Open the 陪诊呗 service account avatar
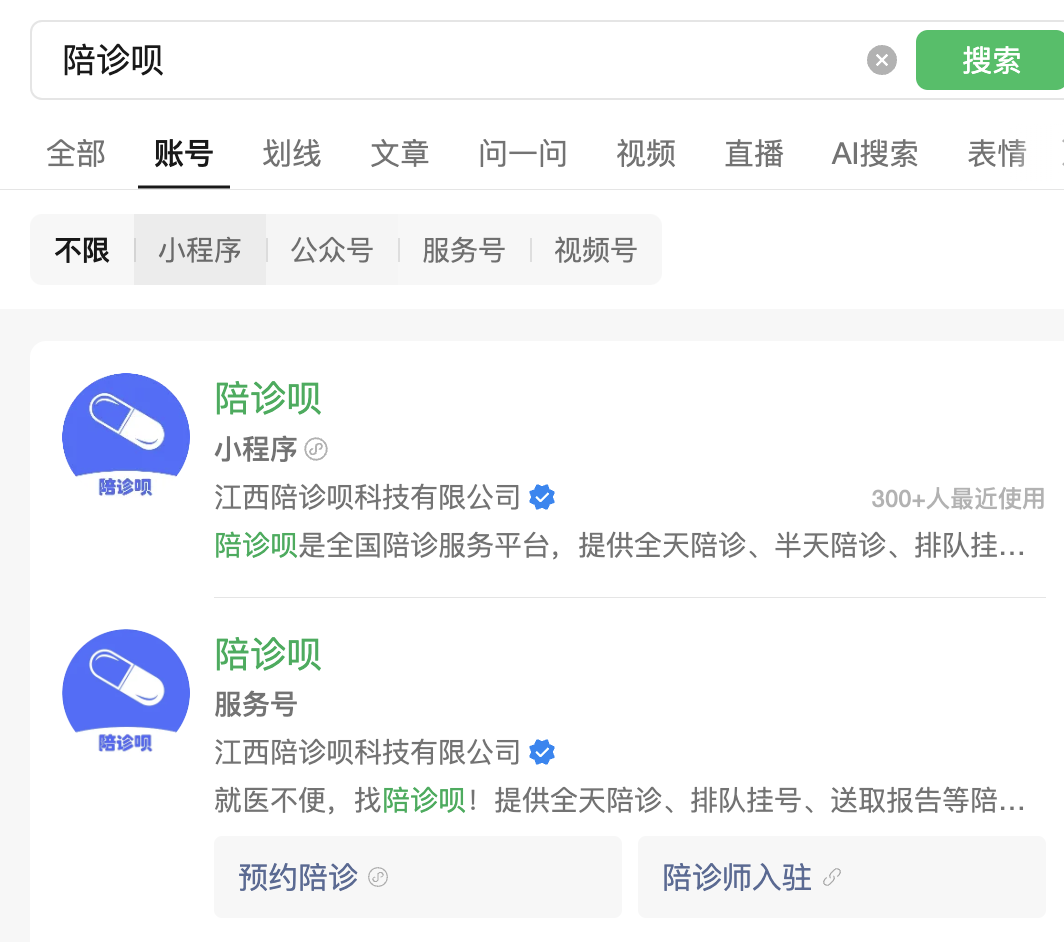This screenshot has width=1064, height=942. (126, 692)
